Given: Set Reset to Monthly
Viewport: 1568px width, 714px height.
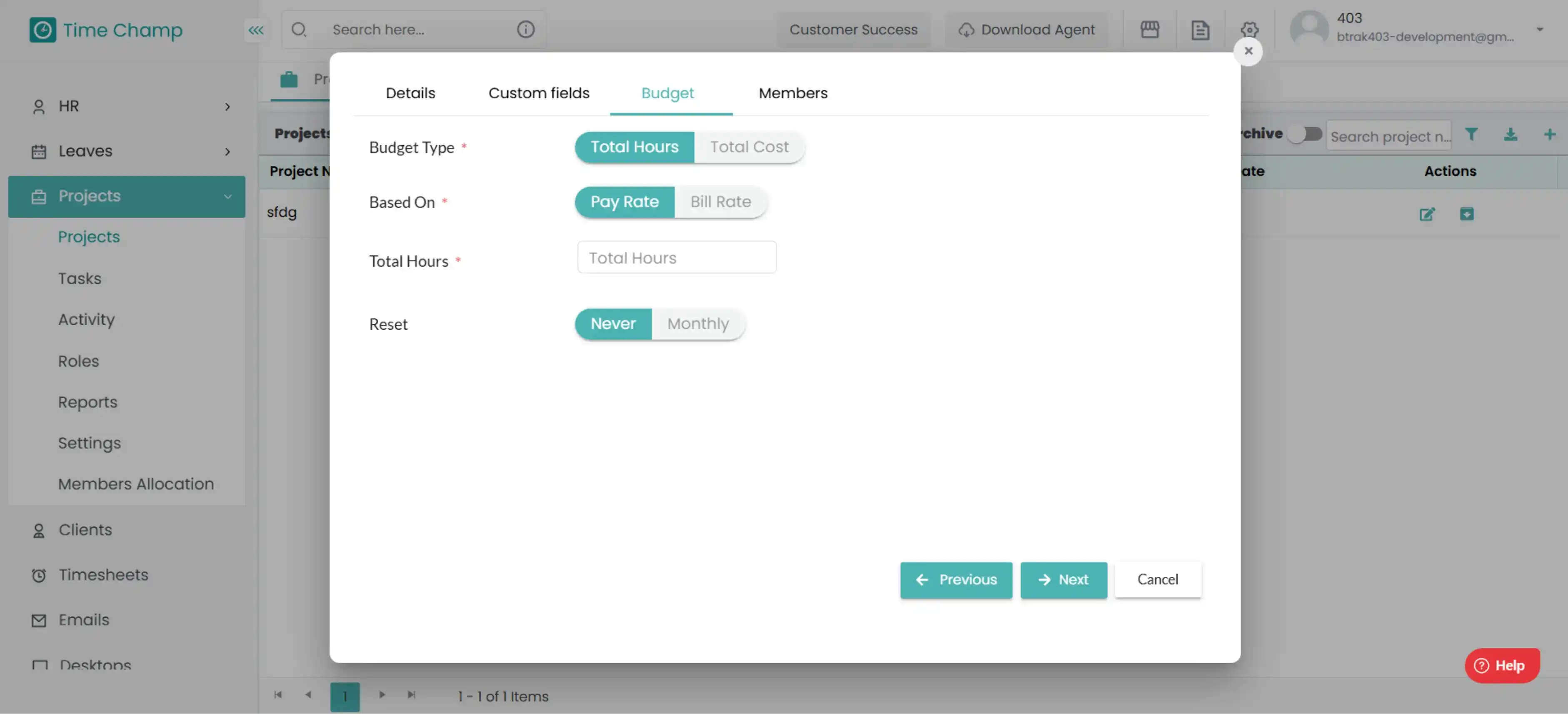Looking at the screenshot, I should (698, 323).
